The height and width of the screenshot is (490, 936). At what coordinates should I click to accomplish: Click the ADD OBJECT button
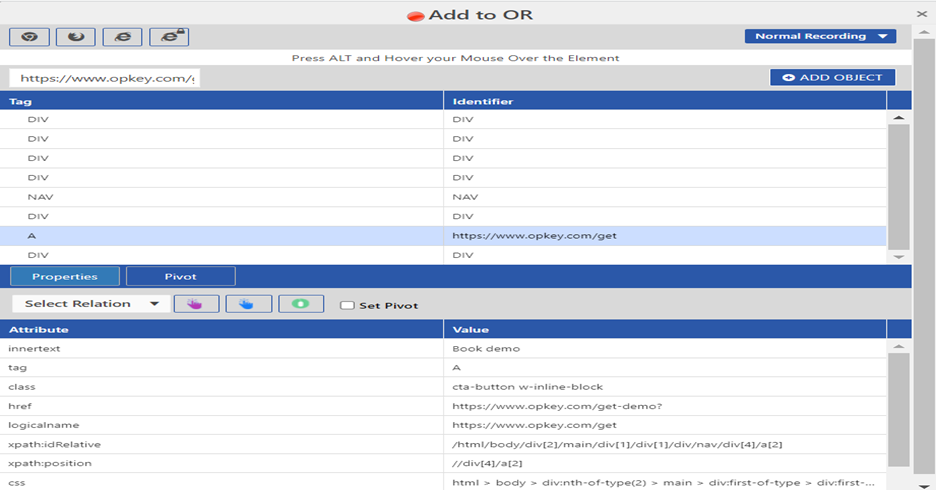[x=833, y=78]
